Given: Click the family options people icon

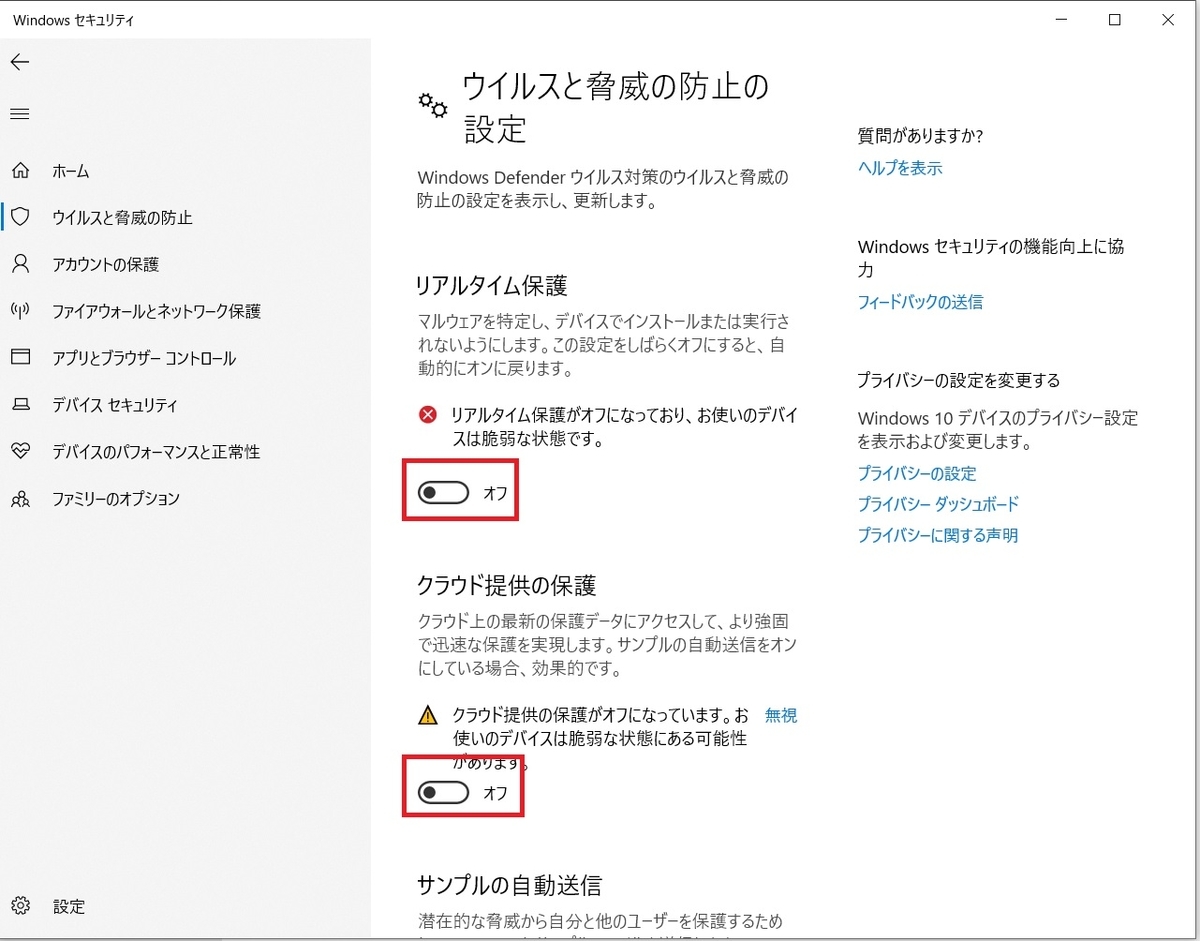Looking at the screenshot, I should tap(20, 499).
